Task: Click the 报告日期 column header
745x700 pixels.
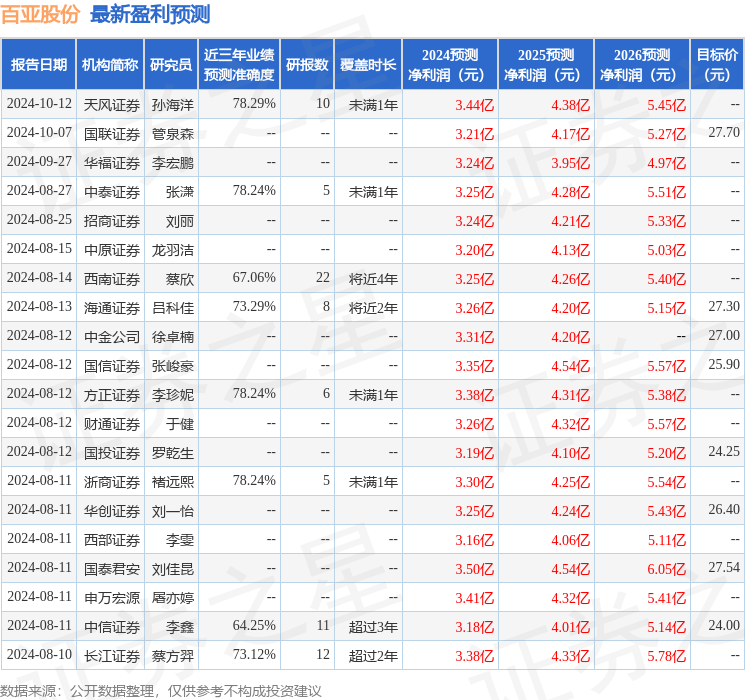Action: (38, 65)
